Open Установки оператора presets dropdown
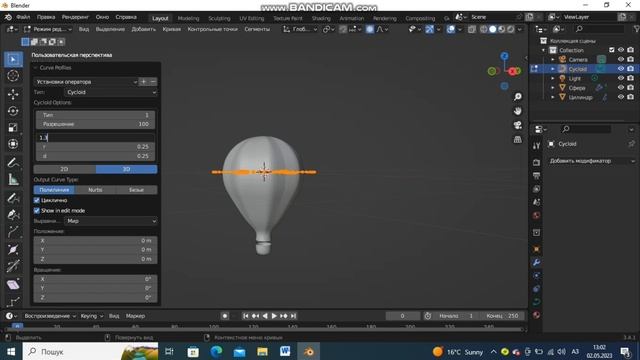 tap(86, 82)
